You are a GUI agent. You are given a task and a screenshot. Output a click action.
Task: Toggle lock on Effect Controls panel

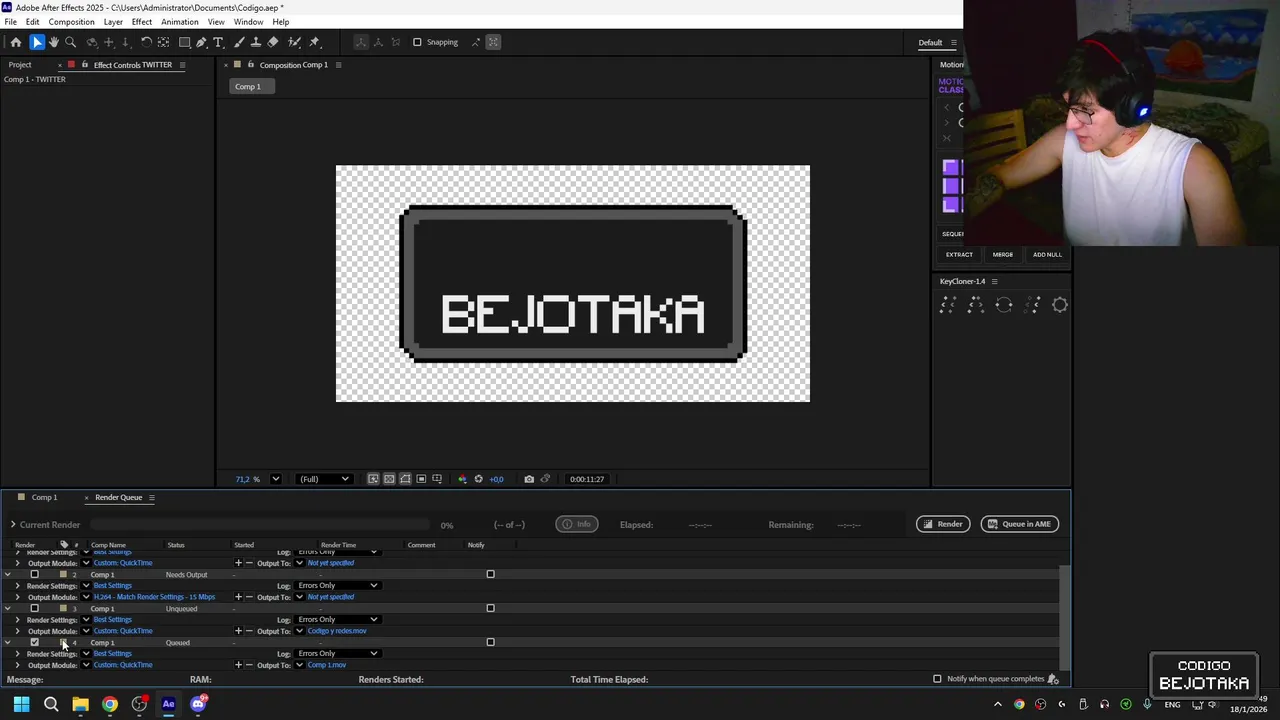(x=86, y=65)
